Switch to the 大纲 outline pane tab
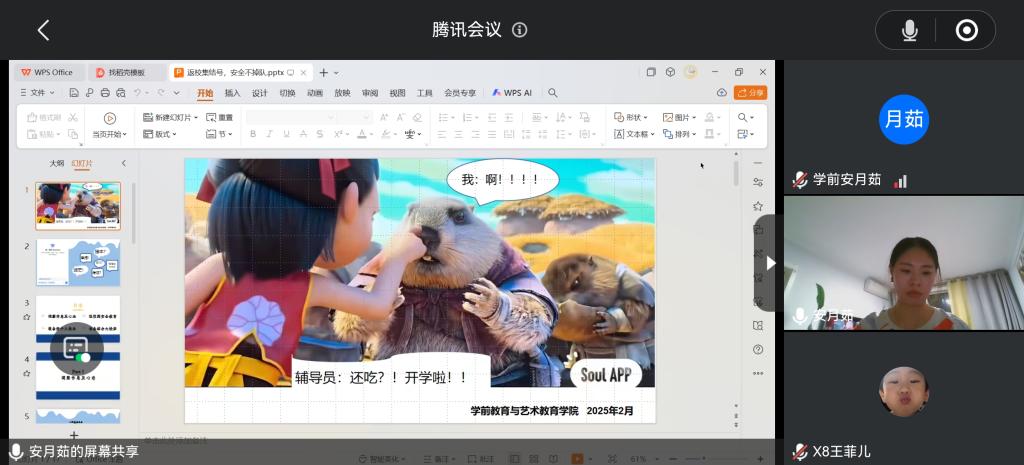1024x465 pixels. point(57,163)
